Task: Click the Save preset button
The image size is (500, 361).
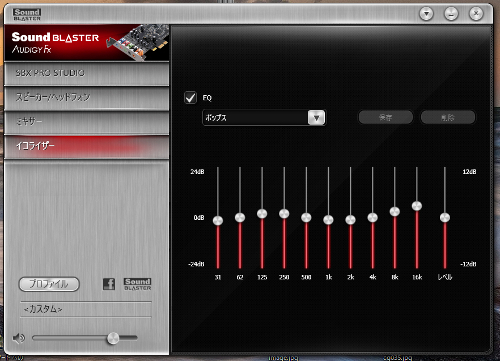Action: point(386,117)
